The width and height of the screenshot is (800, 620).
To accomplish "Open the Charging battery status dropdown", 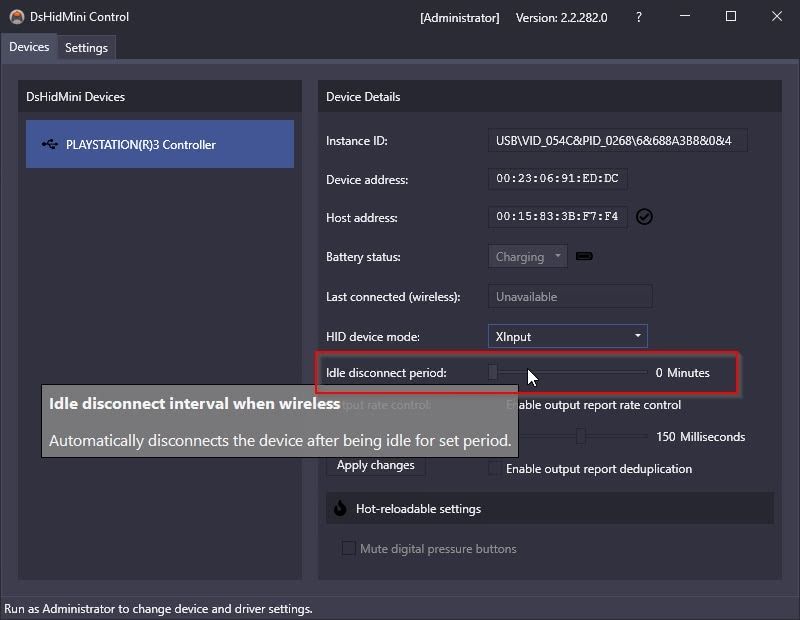I will pyautogui.click(x=528, y=257).
